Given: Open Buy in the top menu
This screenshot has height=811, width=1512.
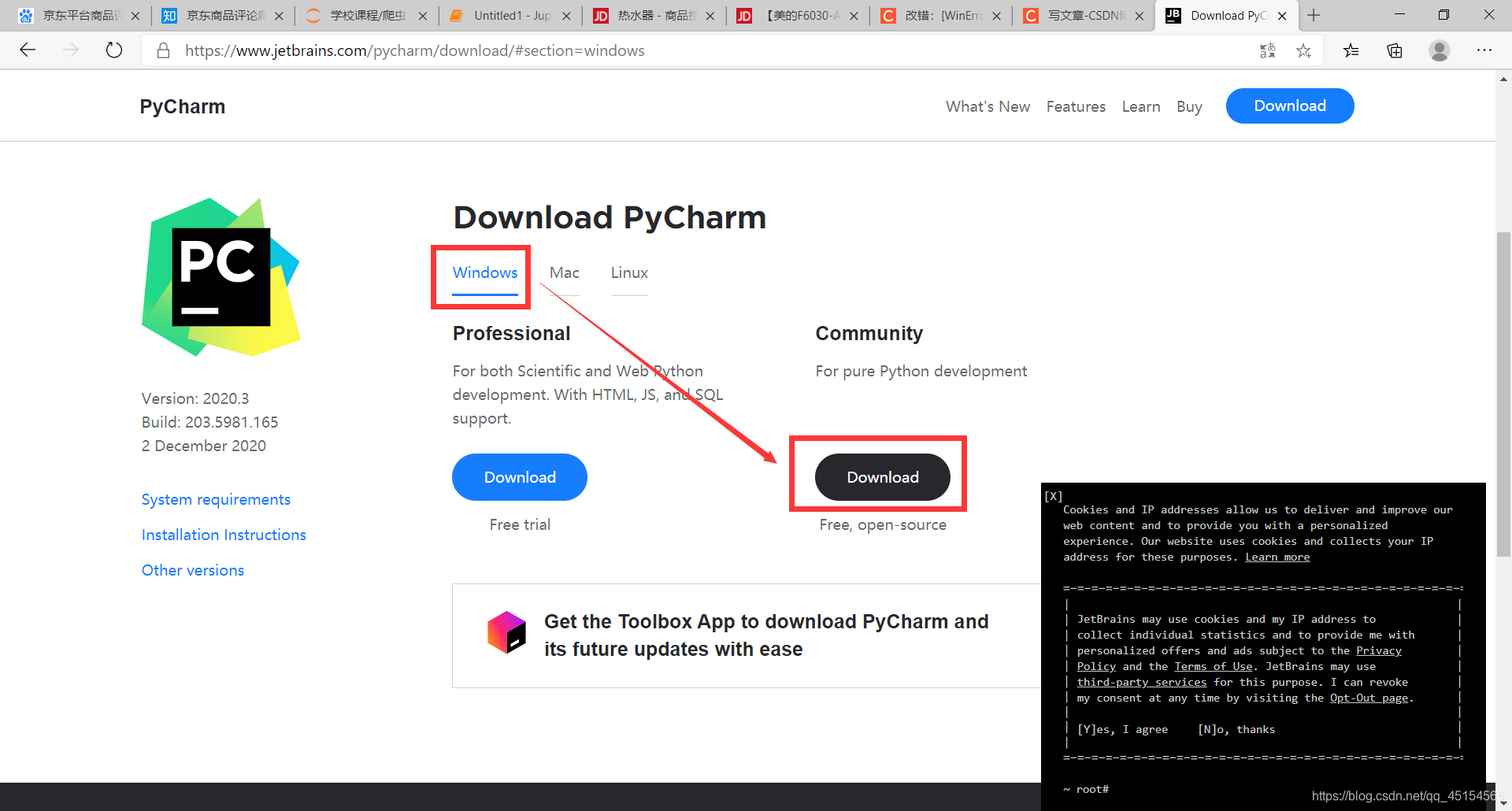Looking at the screenshot, I should [x=1189, y=106].
